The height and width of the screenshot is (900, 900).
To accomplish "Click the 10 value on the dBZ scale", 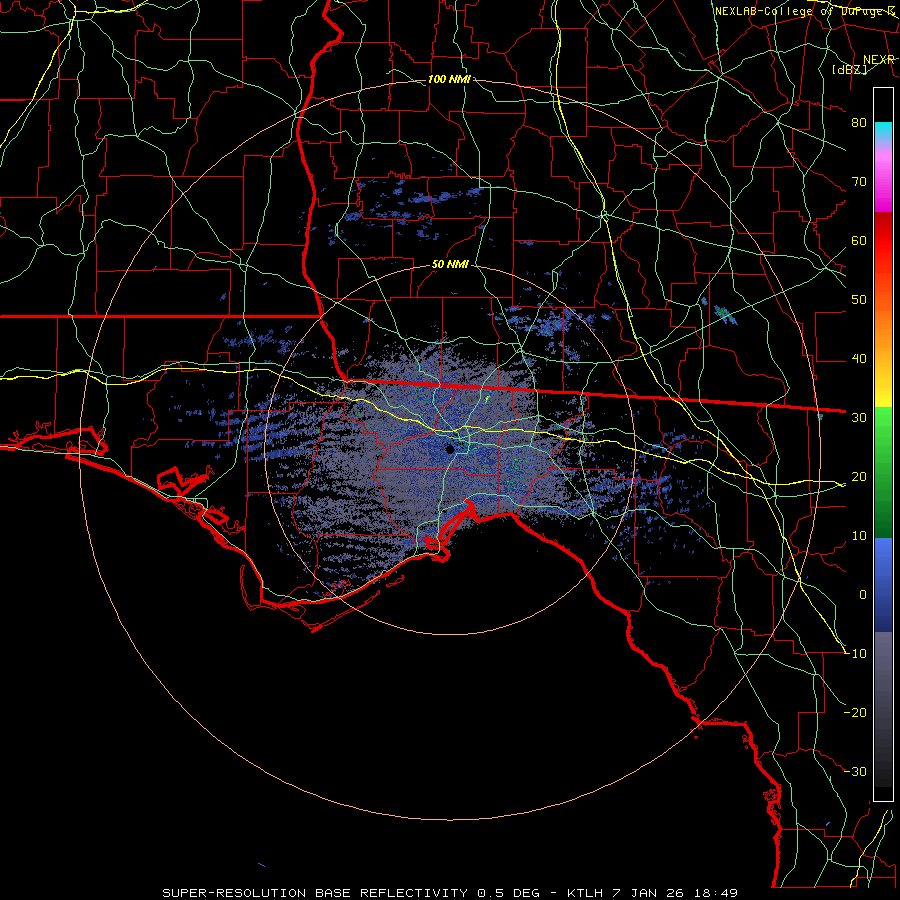I will (x=859, y=536).
